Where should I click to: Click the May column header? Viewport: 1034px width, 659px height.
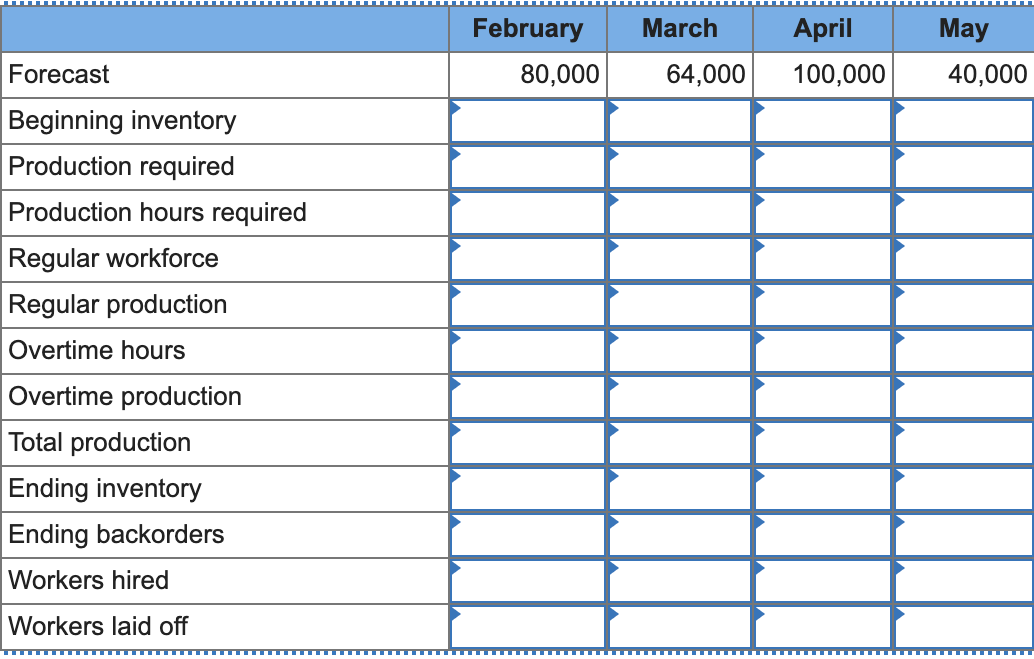[x=962, y=29]
